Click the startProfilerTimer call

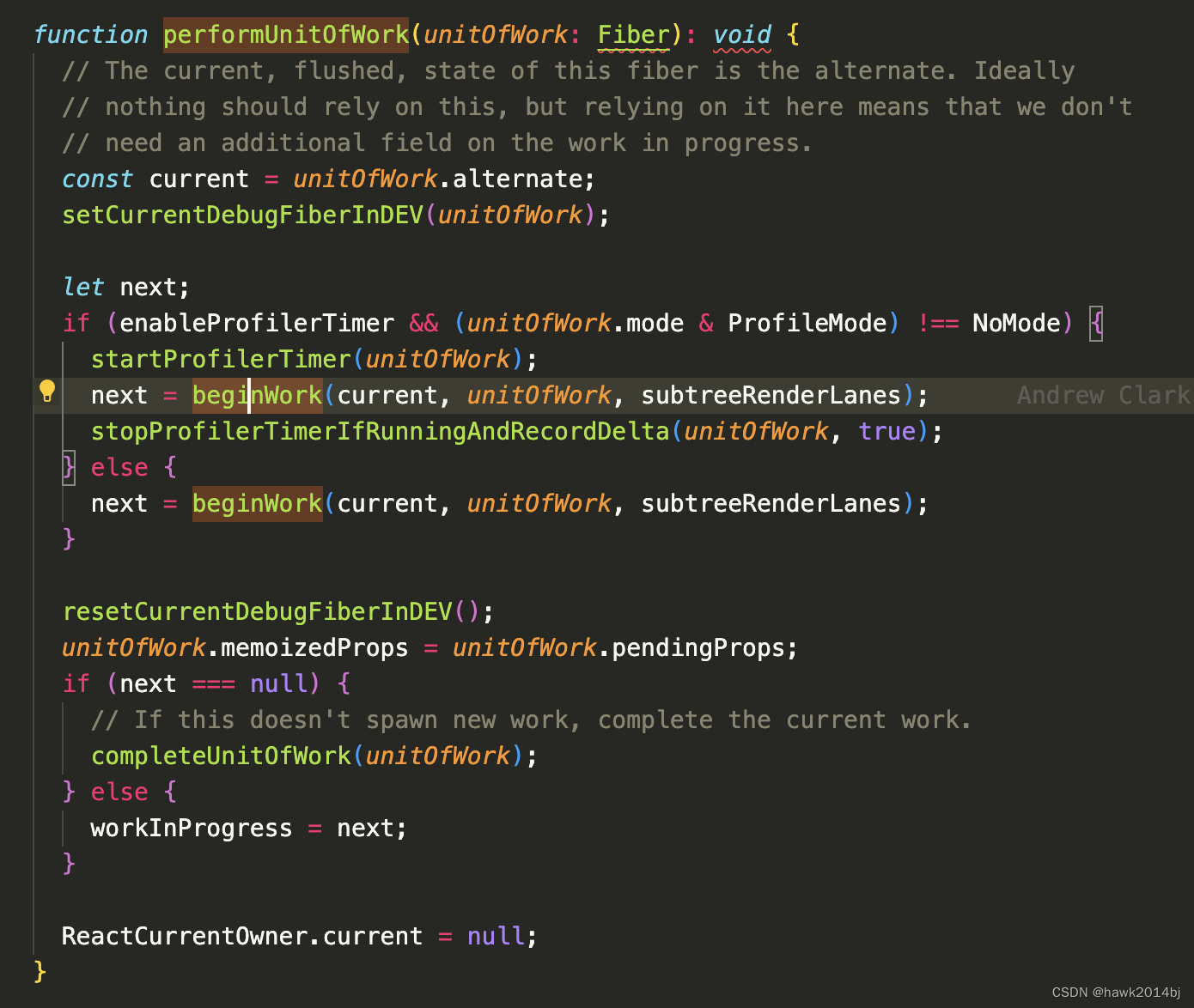coord(221,359)
